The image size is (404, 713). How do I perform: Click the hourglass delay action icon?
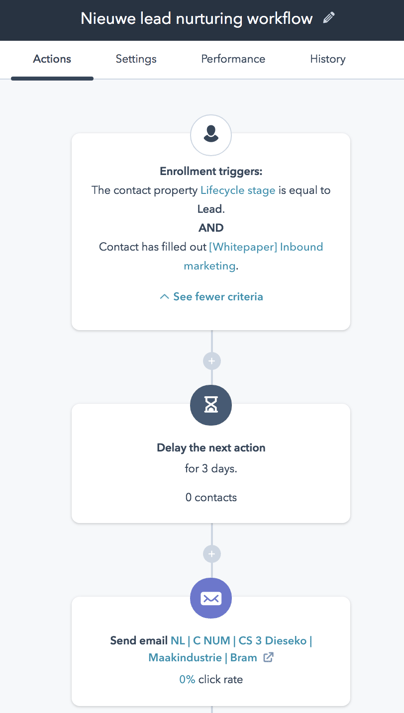(211, 405)
